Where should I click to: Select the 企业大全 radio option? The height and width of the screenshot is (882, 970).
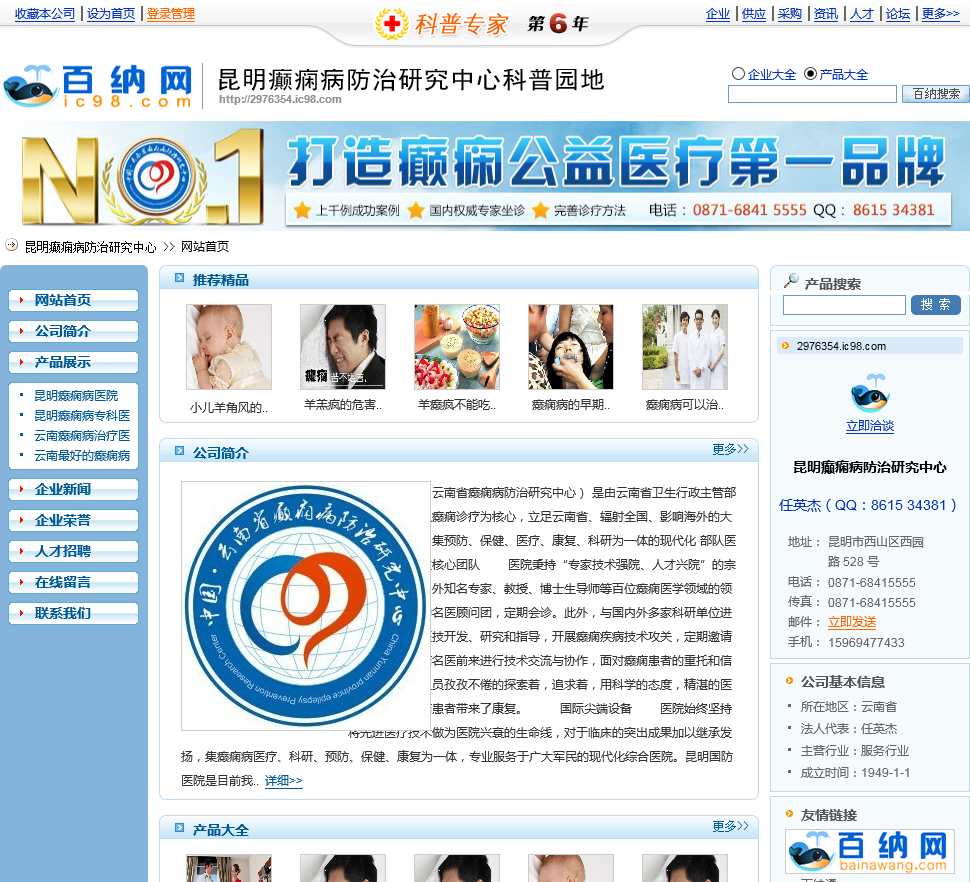[738, 74]
